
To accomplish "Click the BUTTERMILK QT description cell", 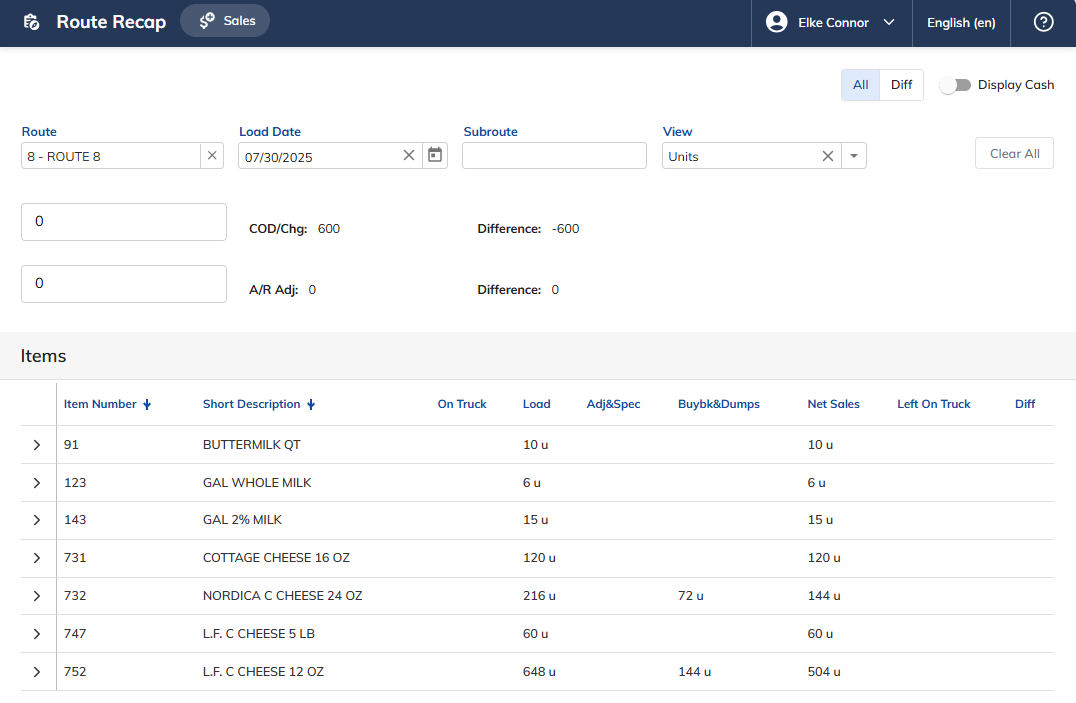I will (x=251, y=445).
